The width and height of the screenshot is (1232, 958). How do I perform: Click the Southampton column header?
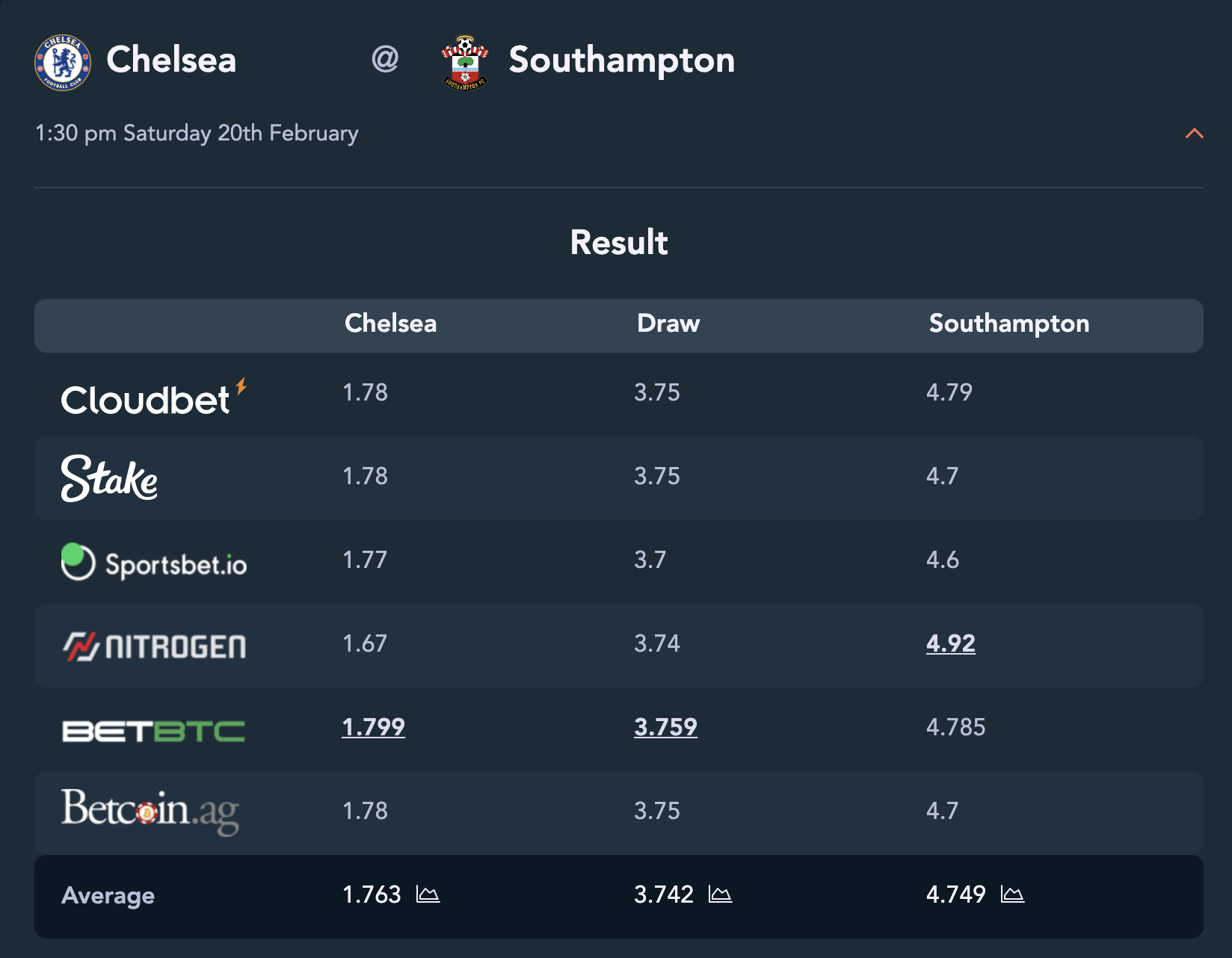point(1008,324)
